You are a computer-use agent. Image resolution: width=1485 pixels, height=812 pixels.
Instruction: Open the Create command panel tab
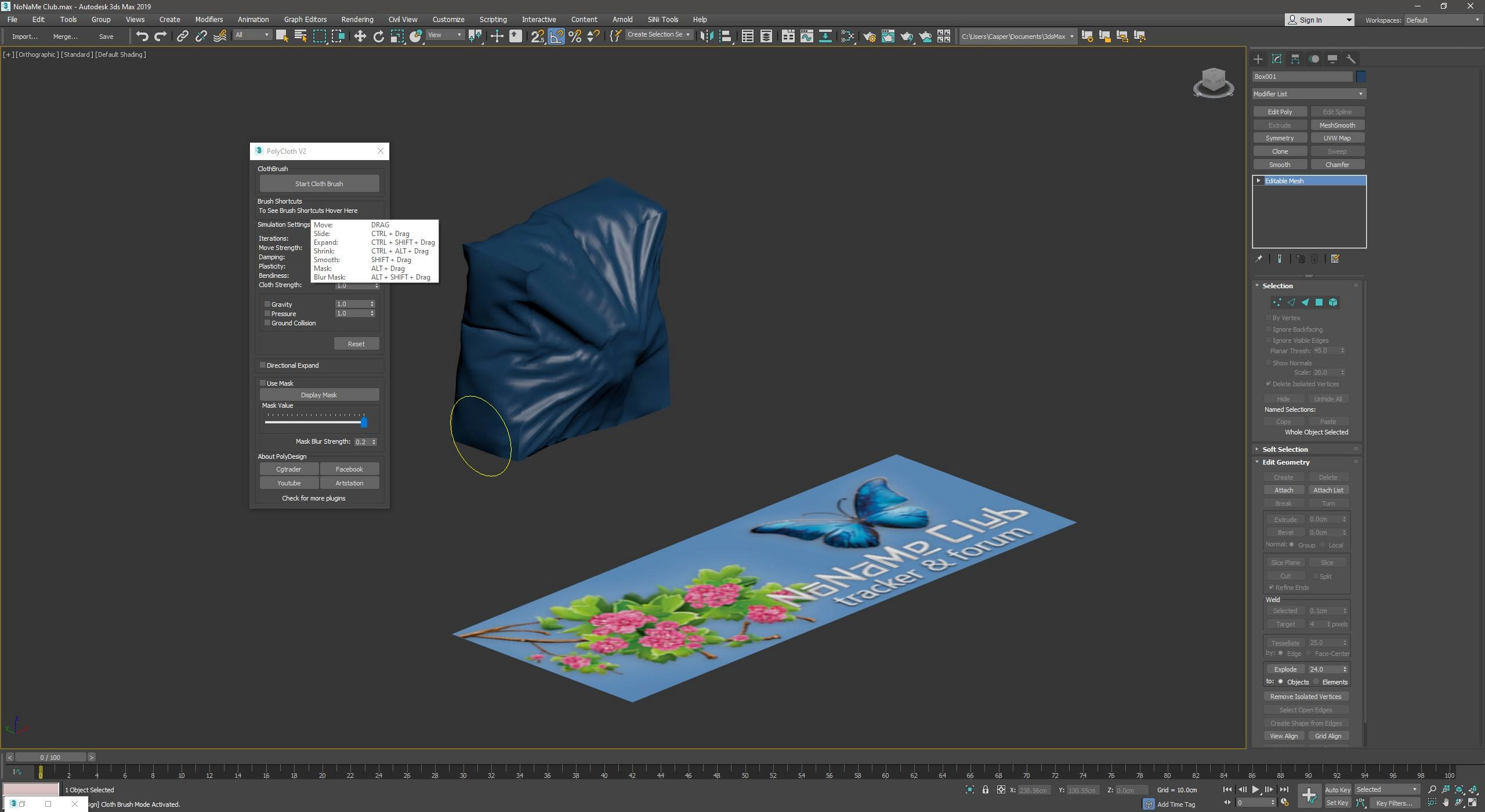coord(1258,59)
